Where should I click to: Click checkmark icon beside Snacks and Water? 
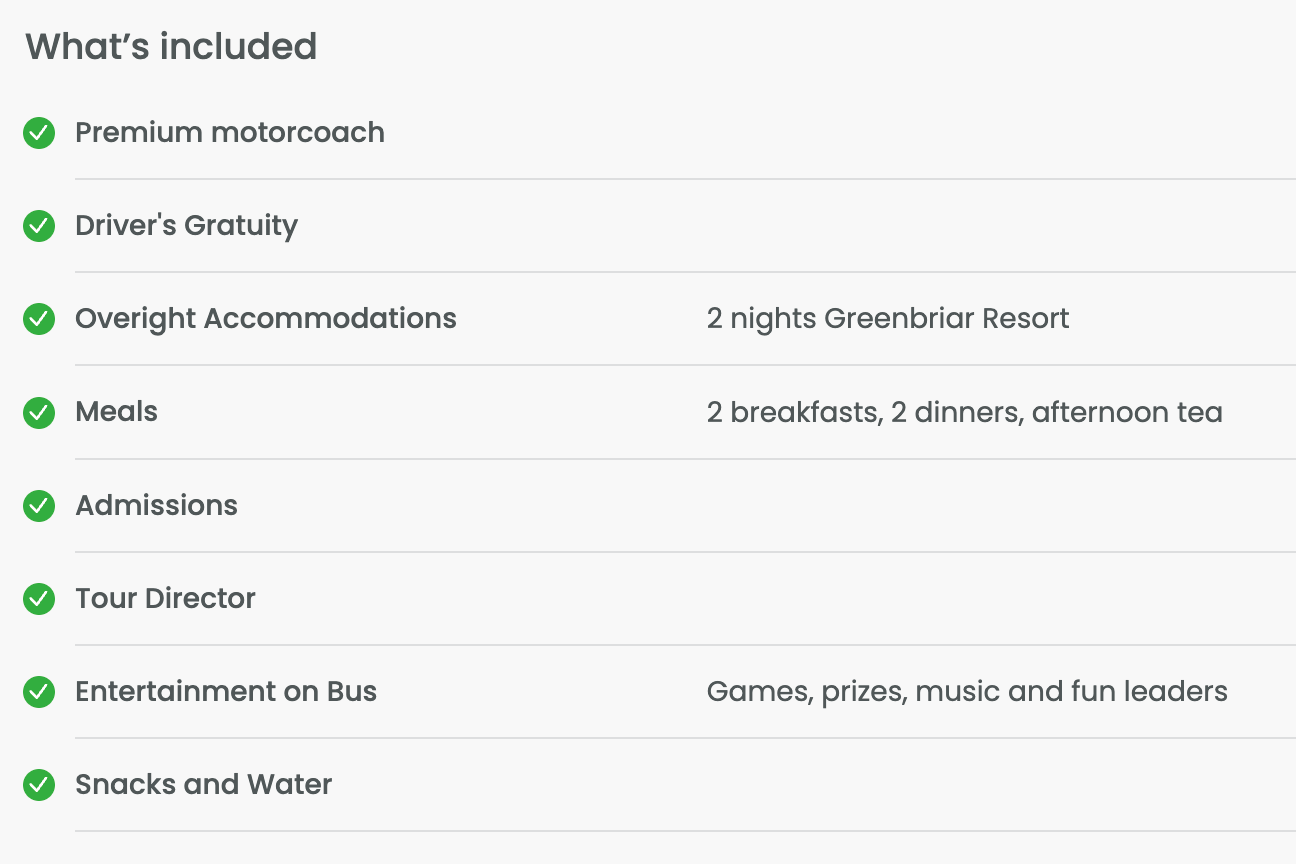pyautogui.click(x=39, y=785)
